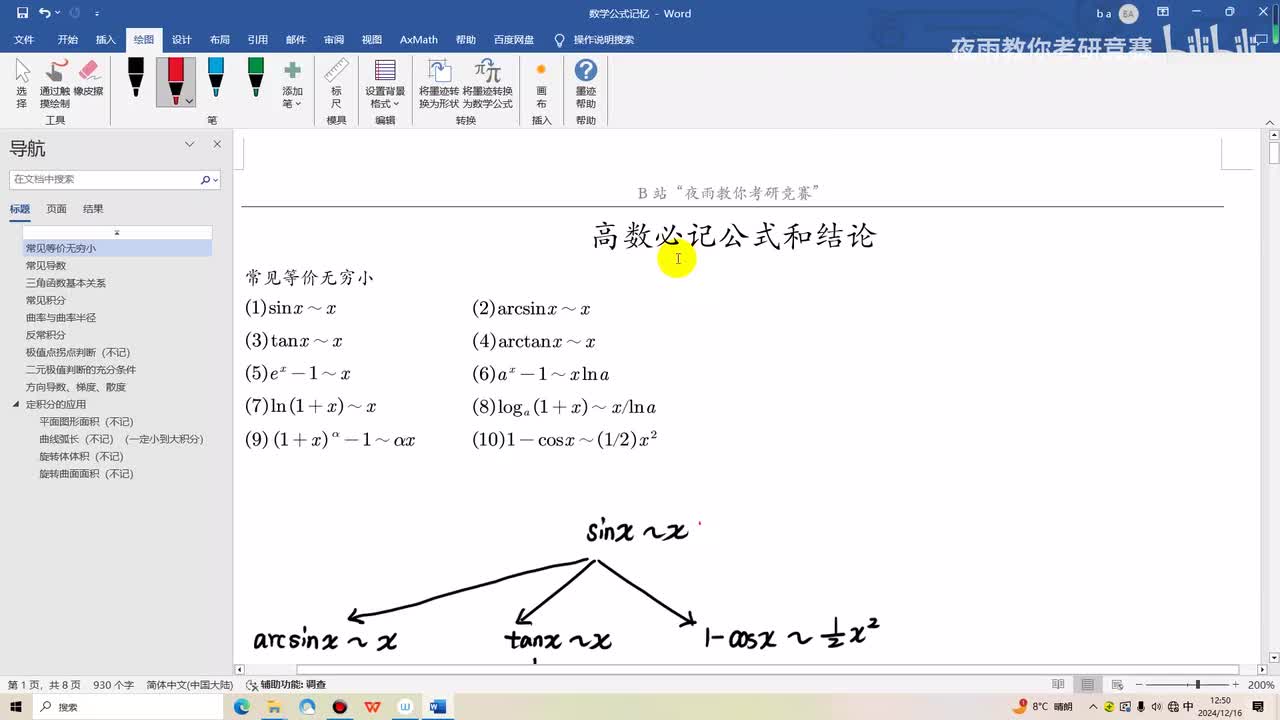Viewport: 1280px width, 720px height.
Task: Select the green pen
Action: coord(255,78)
